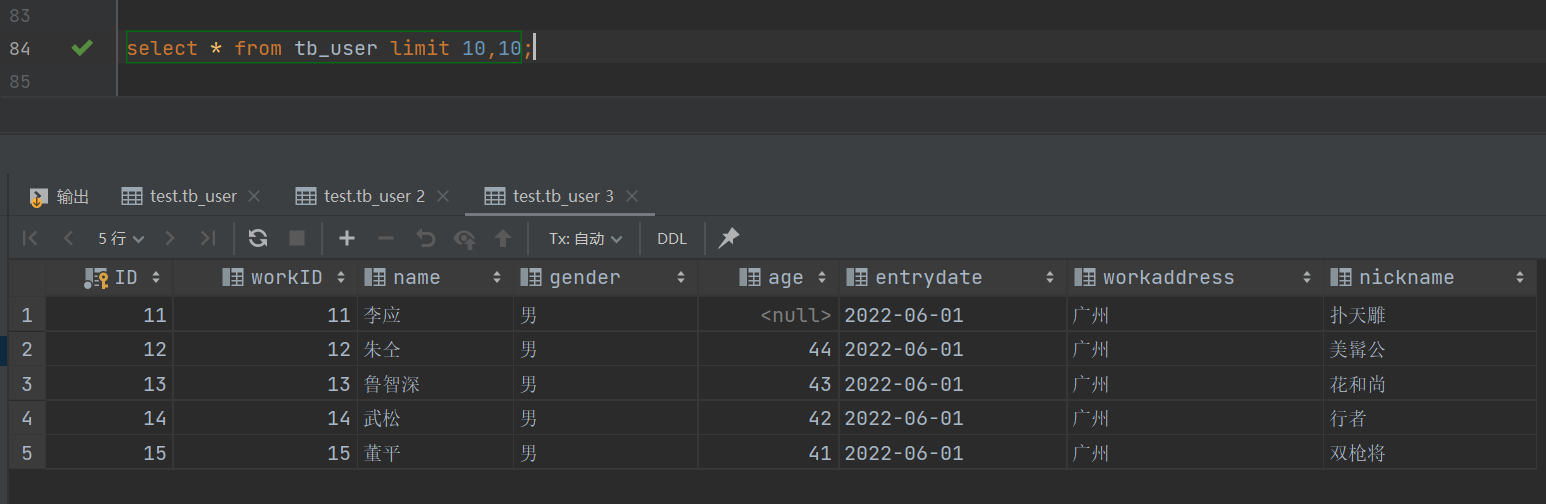This screenshot has width=1546, height=504.
Task: Close the test.tb_user 3 tab
Action: click(x=631, y=196)
